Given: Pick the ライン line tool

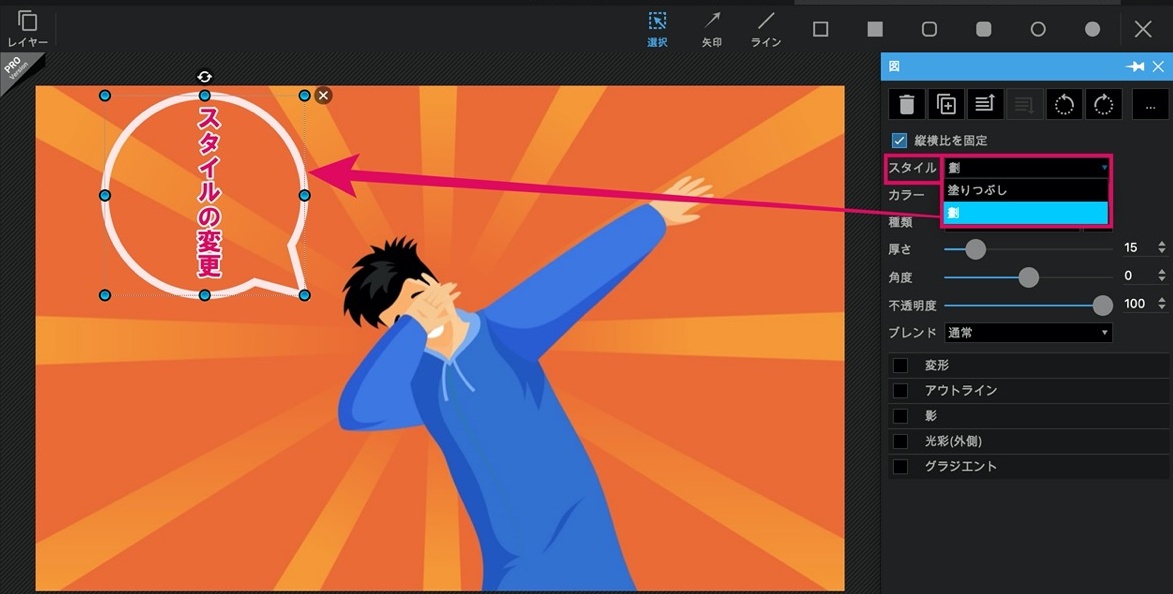Looking at the screenshot, I should (x=766, y=29).
